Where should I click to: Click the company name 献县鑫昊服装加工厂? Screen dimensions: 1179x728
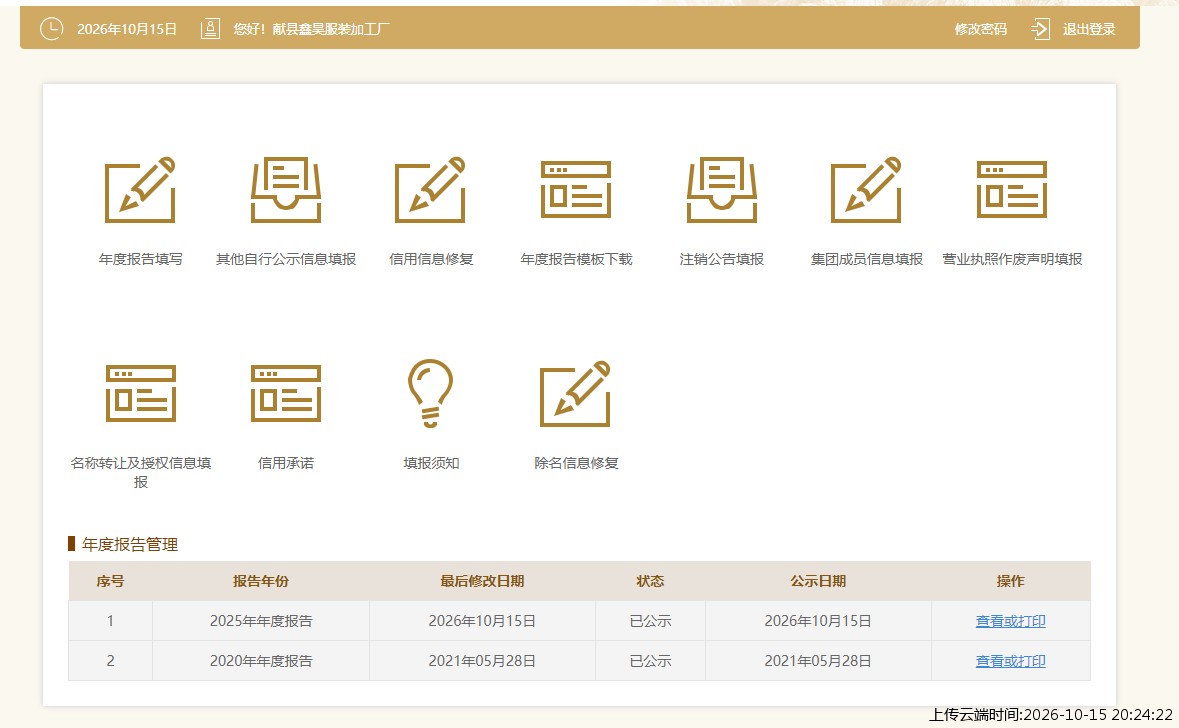coord(331,29)
